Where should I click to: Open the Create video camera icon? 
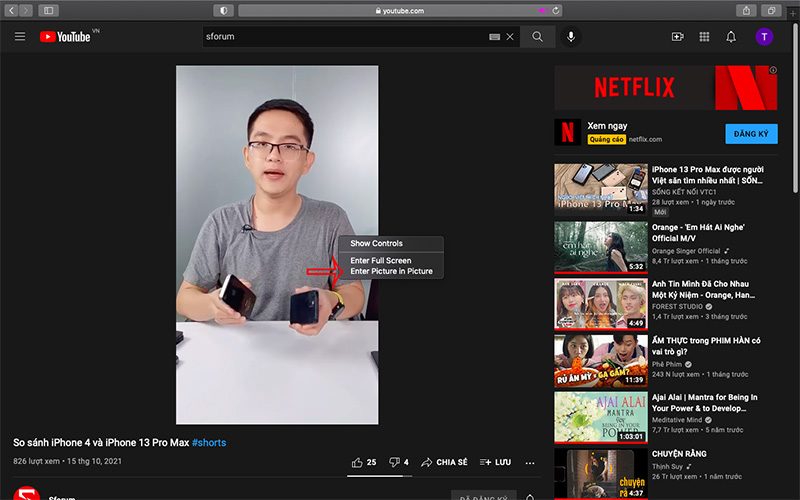pyautogui.click(x=677, y=37)
